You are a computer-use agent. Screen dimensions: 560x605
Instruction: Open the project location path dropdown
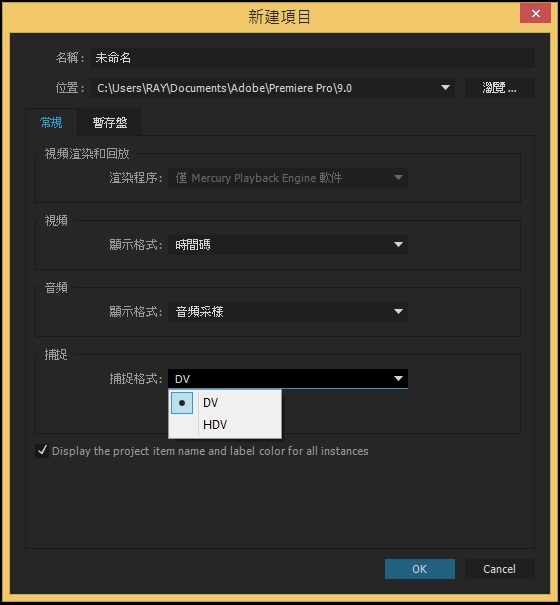click(x=272, y=88)
